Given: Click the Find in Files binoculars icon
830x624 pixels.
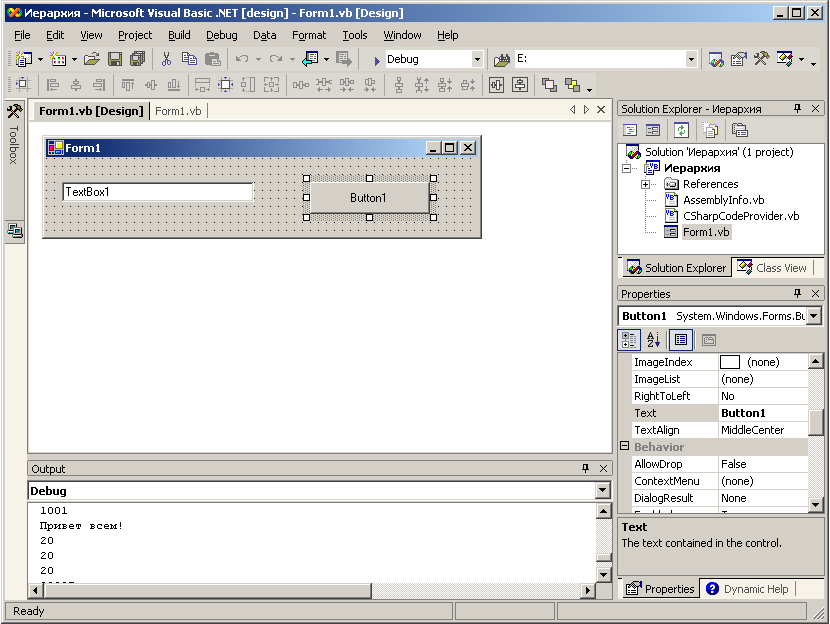Looking at the screenshot, I should coord(501,59).
